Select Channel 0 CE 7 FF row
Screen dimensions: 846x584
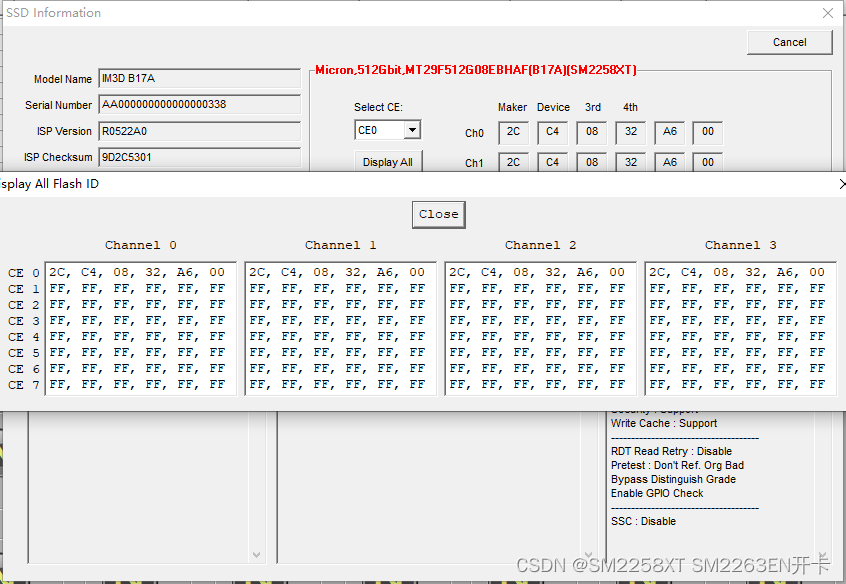[137, 385]
